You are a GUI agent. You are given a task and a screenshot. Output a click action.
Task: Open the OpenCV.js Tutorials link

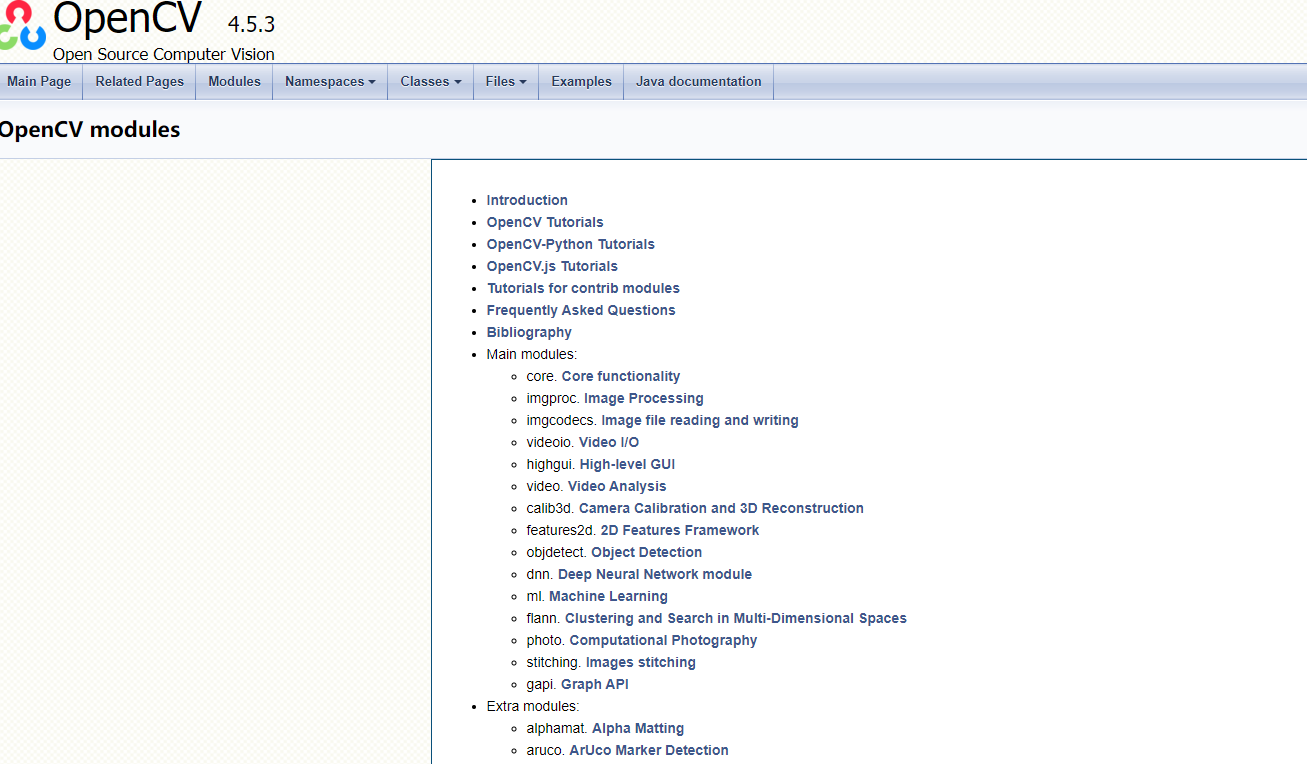click(552, 266)
